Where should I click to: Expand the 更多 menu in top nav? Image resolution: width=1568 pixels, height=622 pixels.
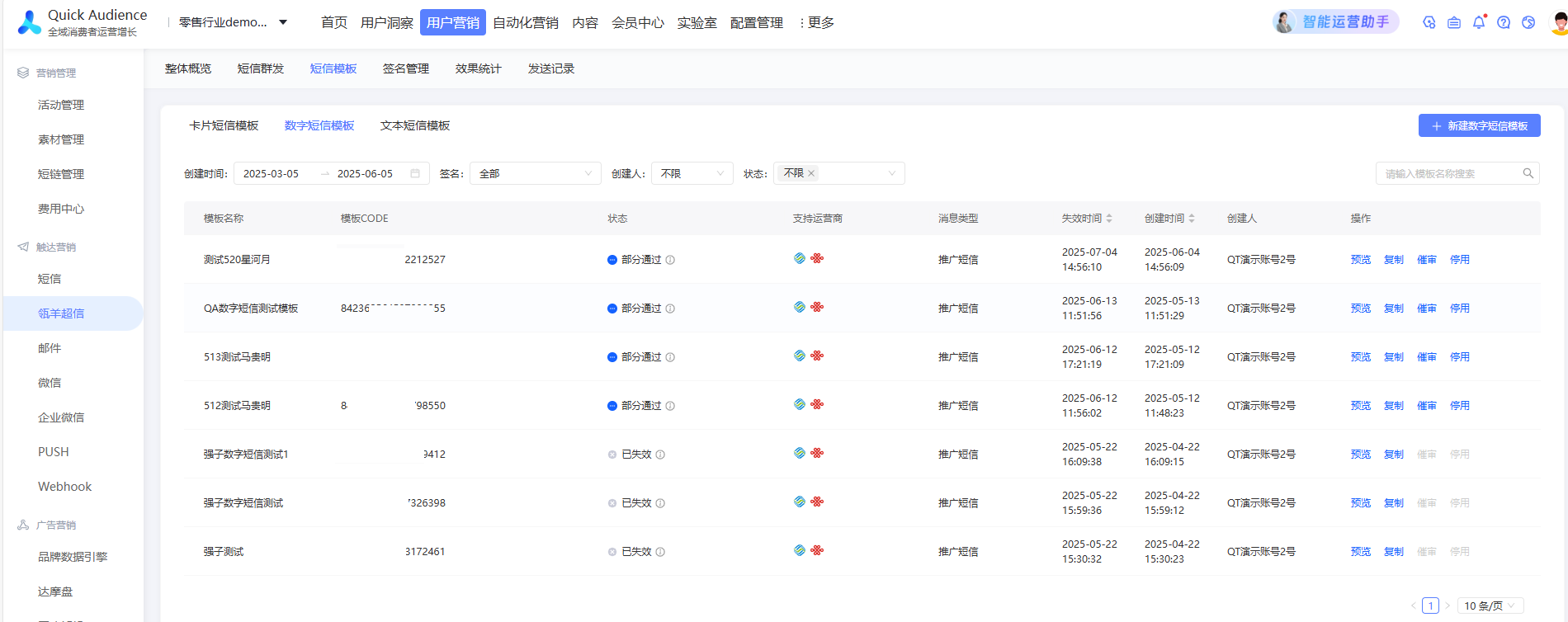coord(816,22)
